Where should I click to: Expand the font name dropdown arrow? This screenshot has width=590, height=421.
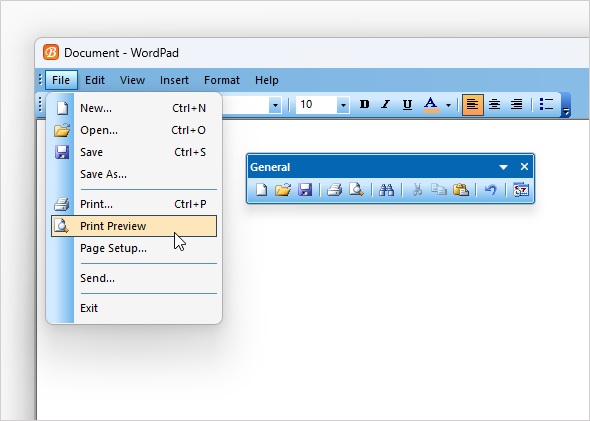click(275, 105)
